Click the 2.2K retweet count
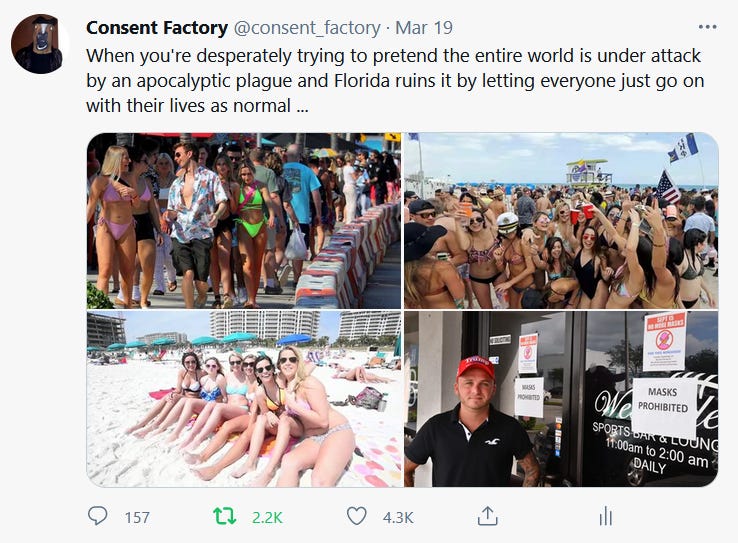This screenshot has width=738, height=543. click(267, 518)
